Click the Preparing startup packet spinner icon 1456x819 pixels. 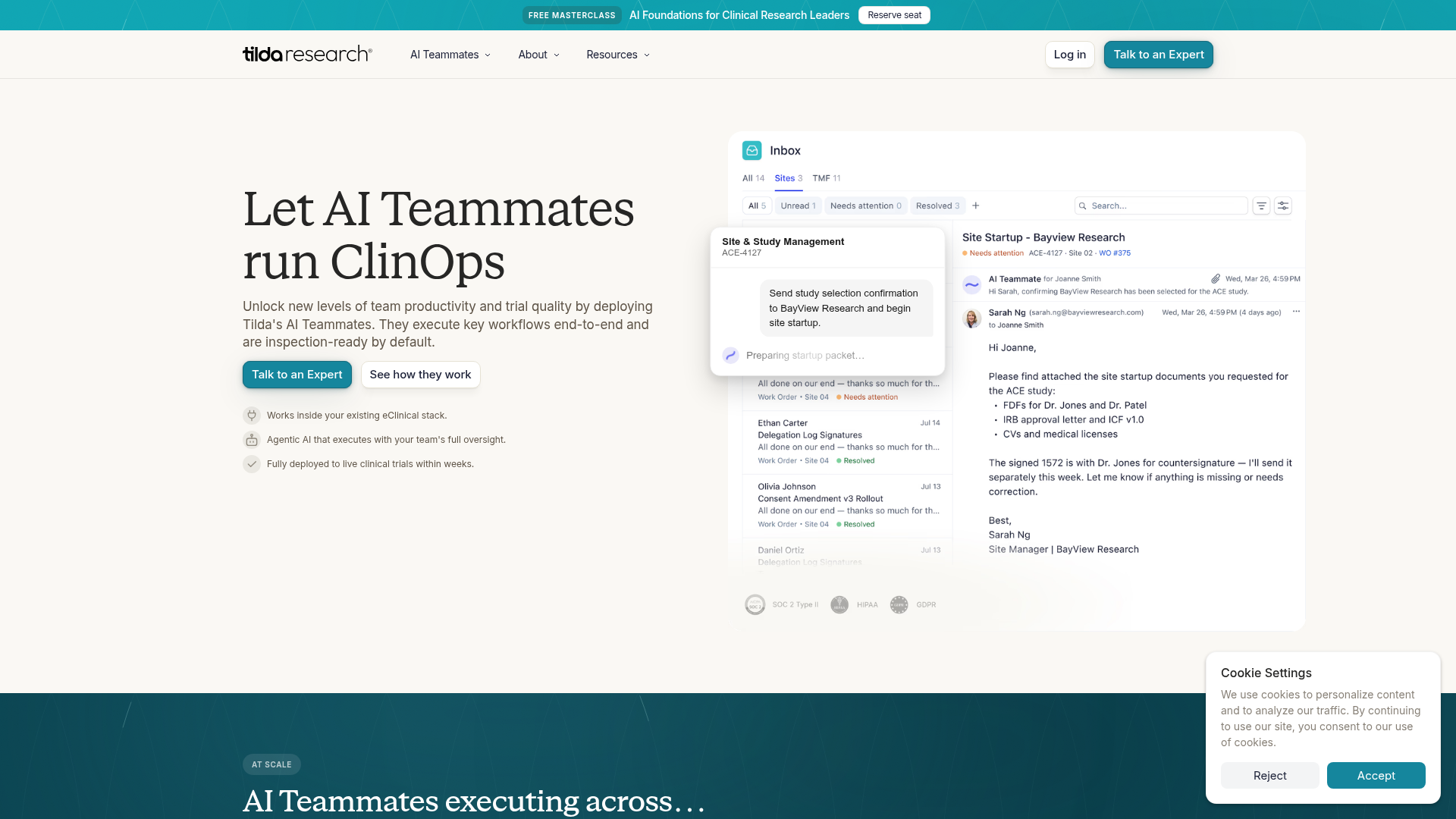(x=731, y=355)
